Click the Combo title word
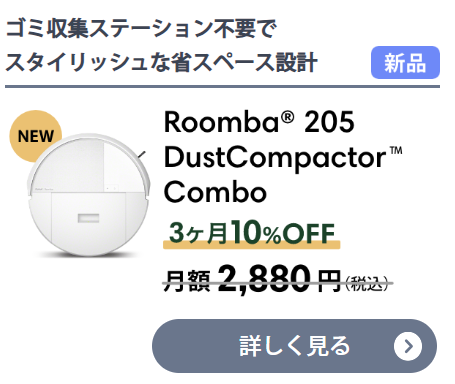The width and height of the screenshot is (455, 384). coord(215,192)
